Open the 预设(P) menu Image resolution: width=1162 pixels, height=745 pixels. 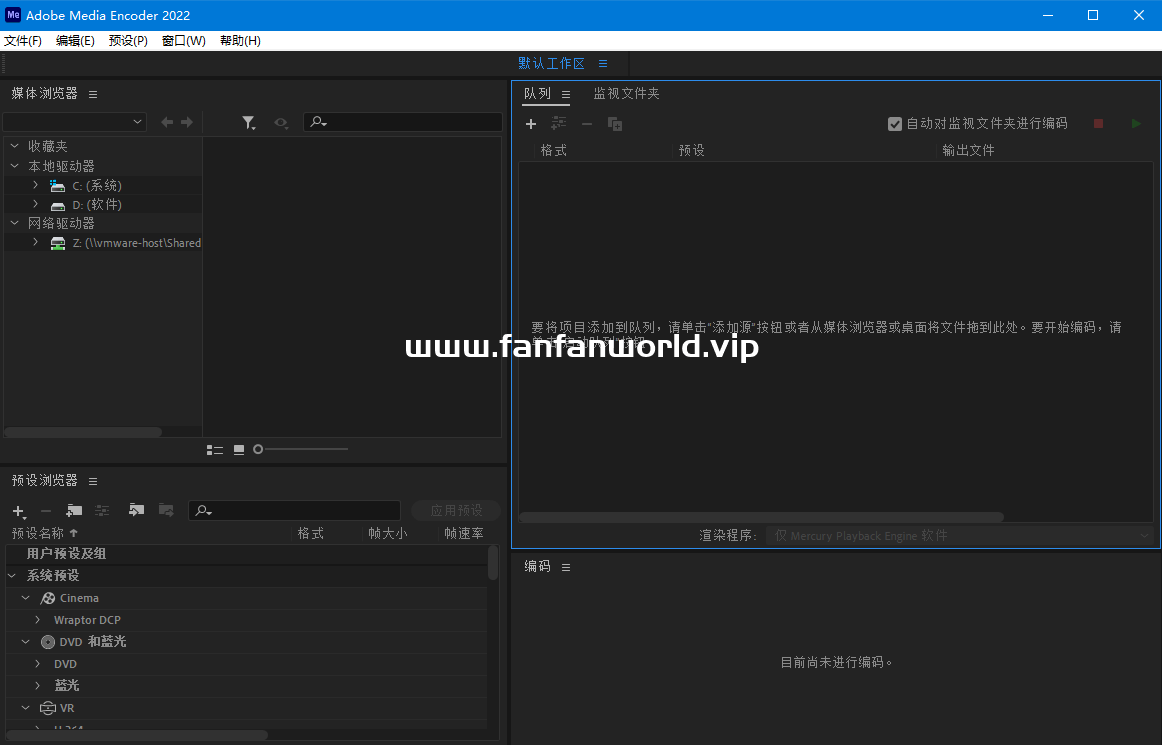coord(128,41)
